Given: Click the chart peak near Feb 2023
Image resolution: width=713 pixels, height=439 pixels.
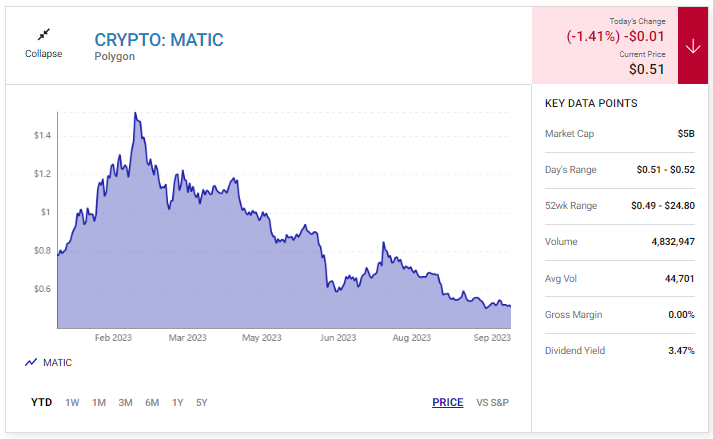Looking at the screenshot, I should [x=135, y=114].
